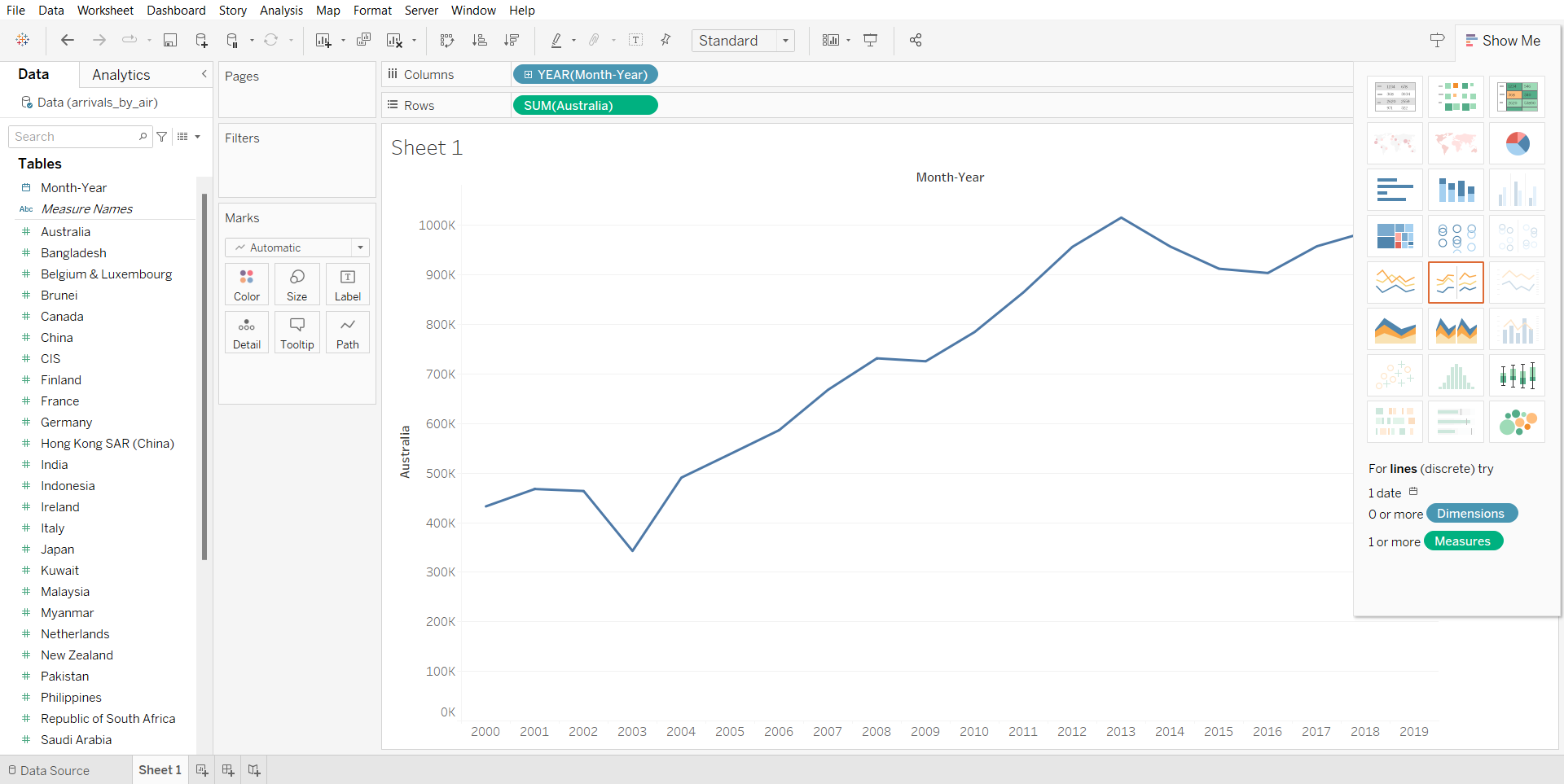Viewport: 1564px width, 784px height.
Task: Sort ascending using toolbar icon
Action: click(480, 40)
